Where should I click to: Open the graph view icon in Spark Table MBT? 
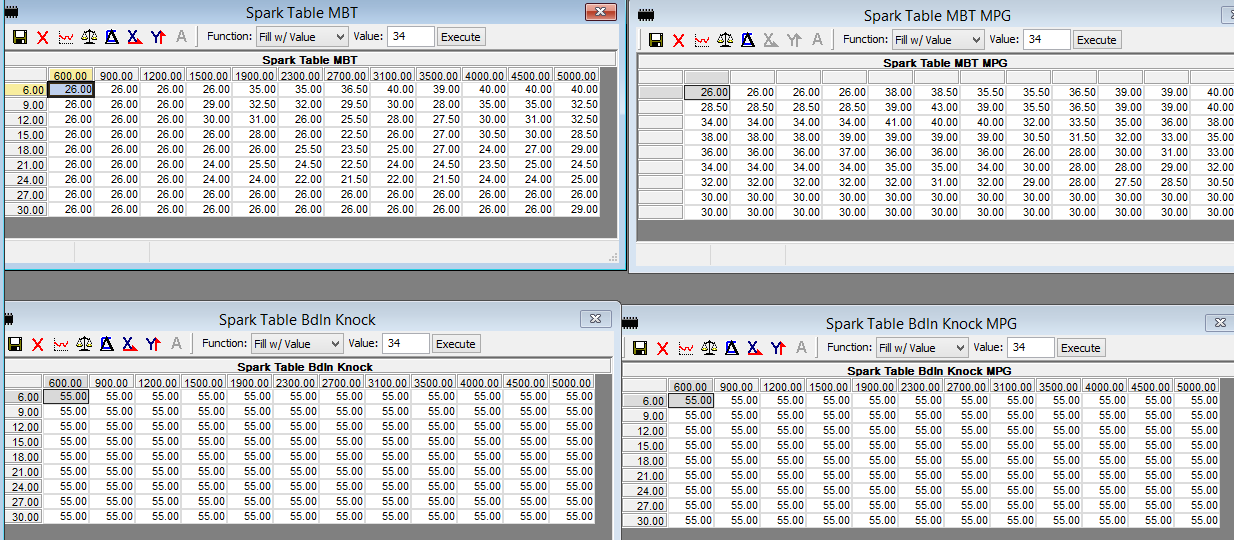click(x=66, y=37)
